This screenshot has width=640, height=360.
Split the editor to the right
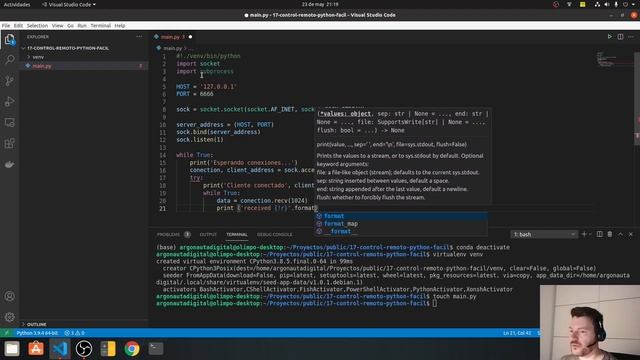click(620, 37)
